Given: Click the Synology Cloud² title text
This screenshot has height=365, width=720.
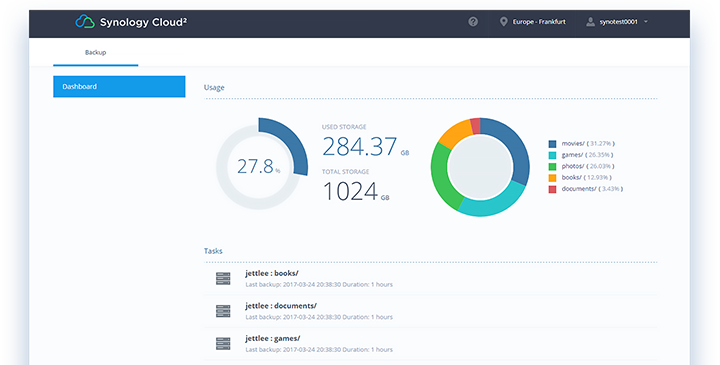Looking at the screenshot, I should 143,22.
